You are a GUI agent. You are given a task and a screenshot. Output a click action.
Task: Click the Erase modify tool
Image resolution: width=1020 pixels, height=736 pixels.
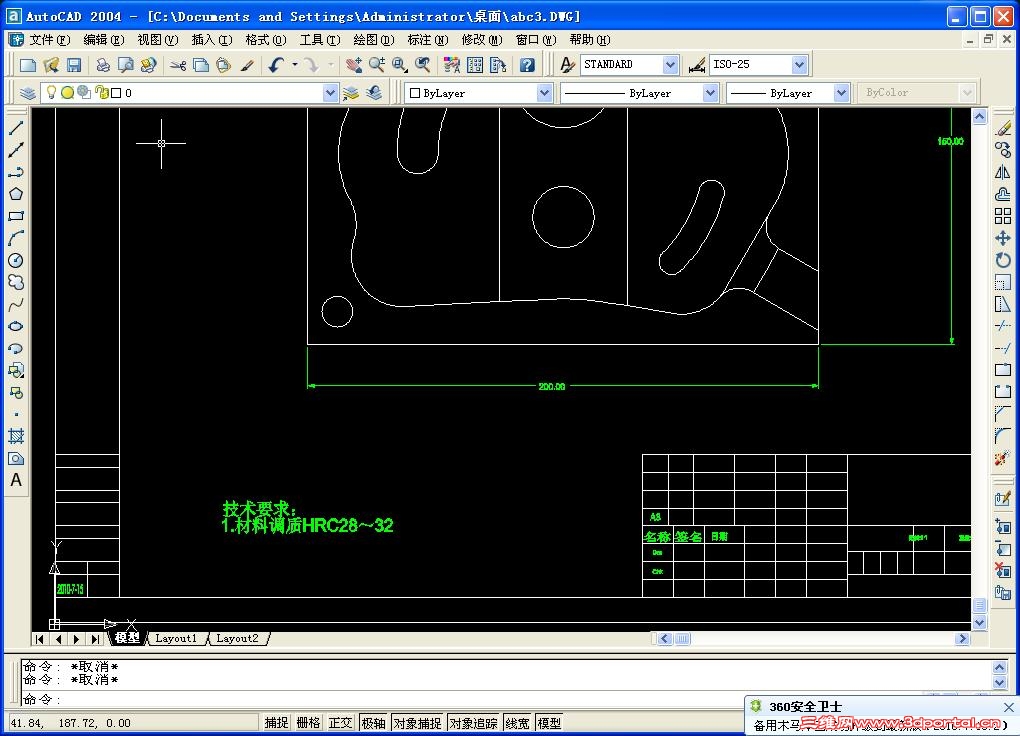(1003, 128)
